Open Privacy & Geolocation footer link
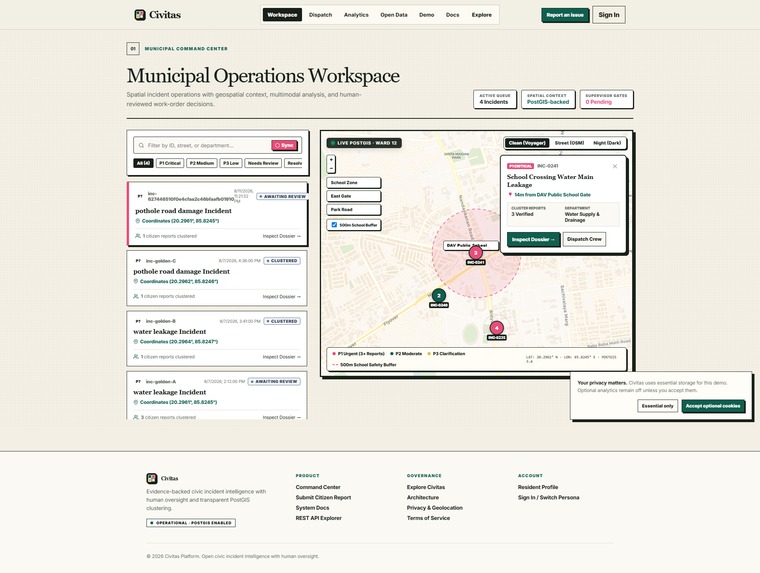The image size is (760, 573). pos(434,508)
